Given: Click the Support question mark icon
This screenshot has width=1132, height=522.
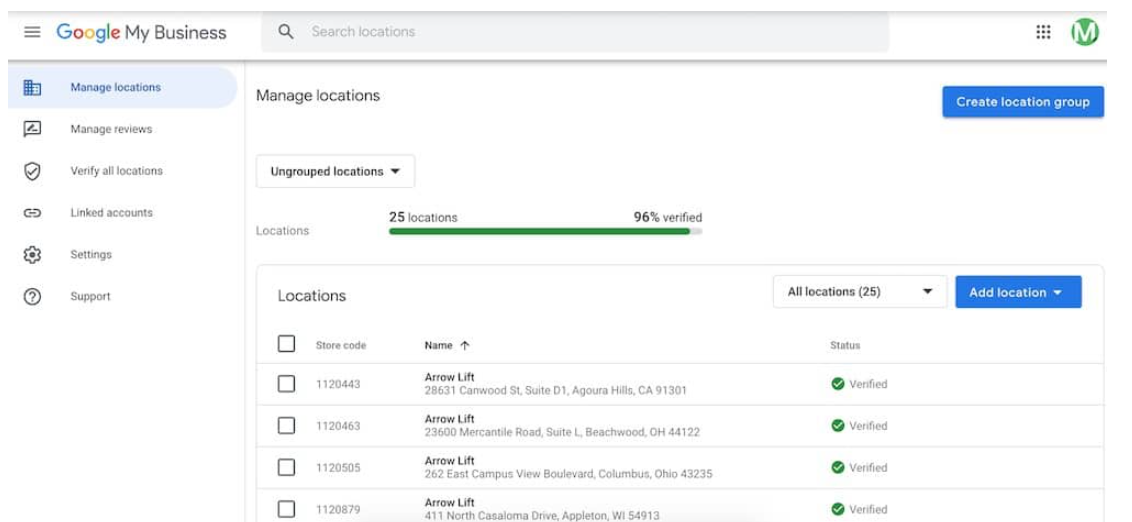Looking at the screenshot, I should pyautogui.click(x=32, y=297).
